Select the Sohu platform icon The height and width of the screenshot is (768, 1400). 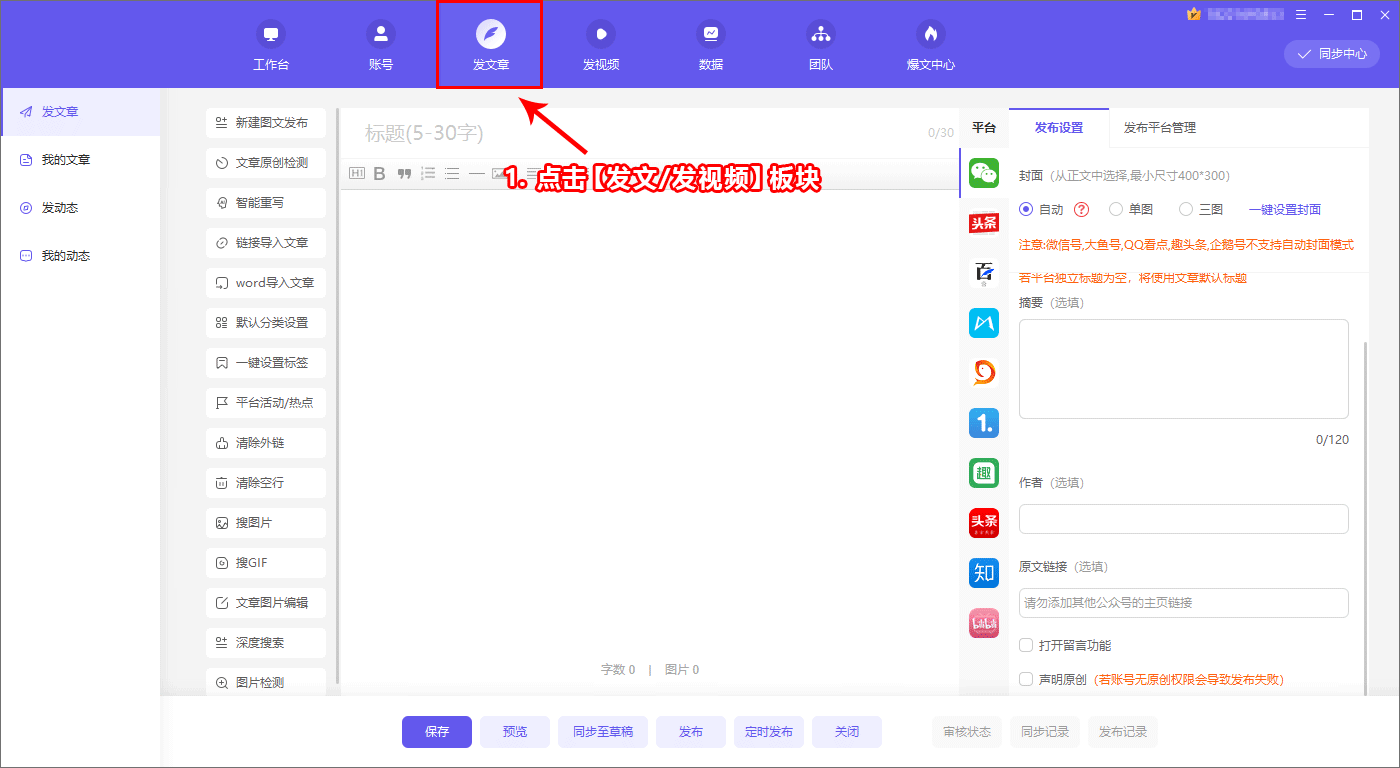pos(984,373)
